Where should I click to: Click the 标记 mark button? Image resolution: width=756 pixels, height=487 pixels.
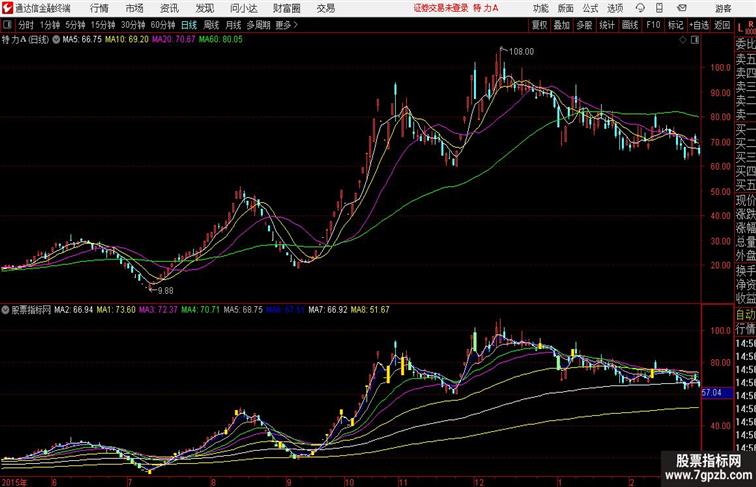tap(675, 25)
